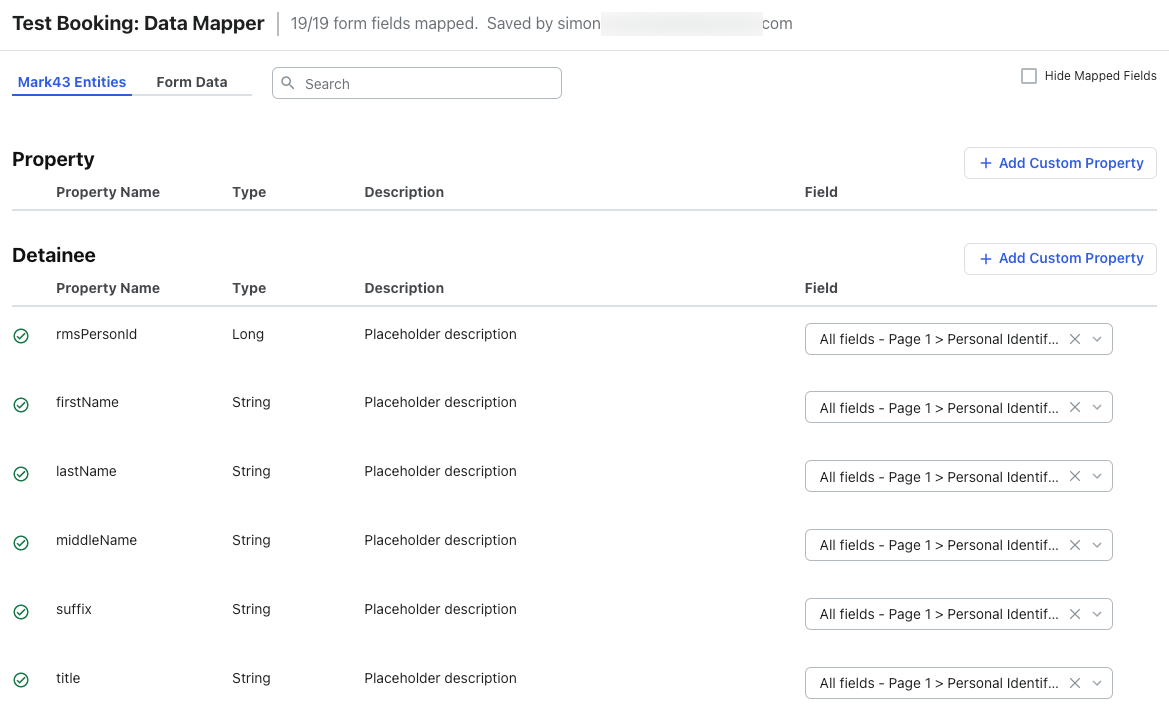Enable the Hide Mapped Fields checkbox
The height and width of the screenshot is (716, 1169).
pyautogui.click(x=1028, y=75)
